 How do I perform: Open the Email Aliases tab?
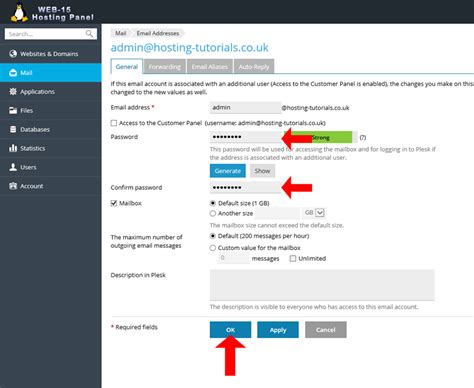pyautogui.click(x=210, y=67)
